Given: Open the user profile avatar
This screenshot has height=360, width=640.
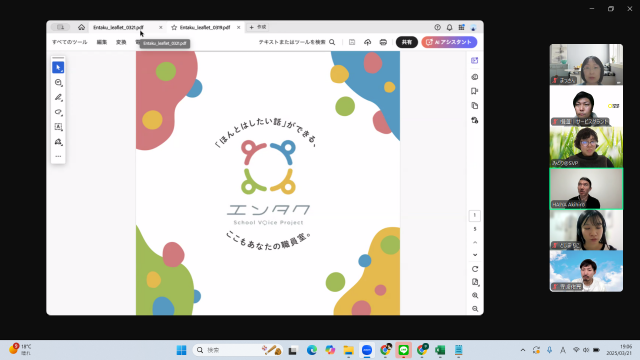Looking at the screenshot, I should click(473, 27).
